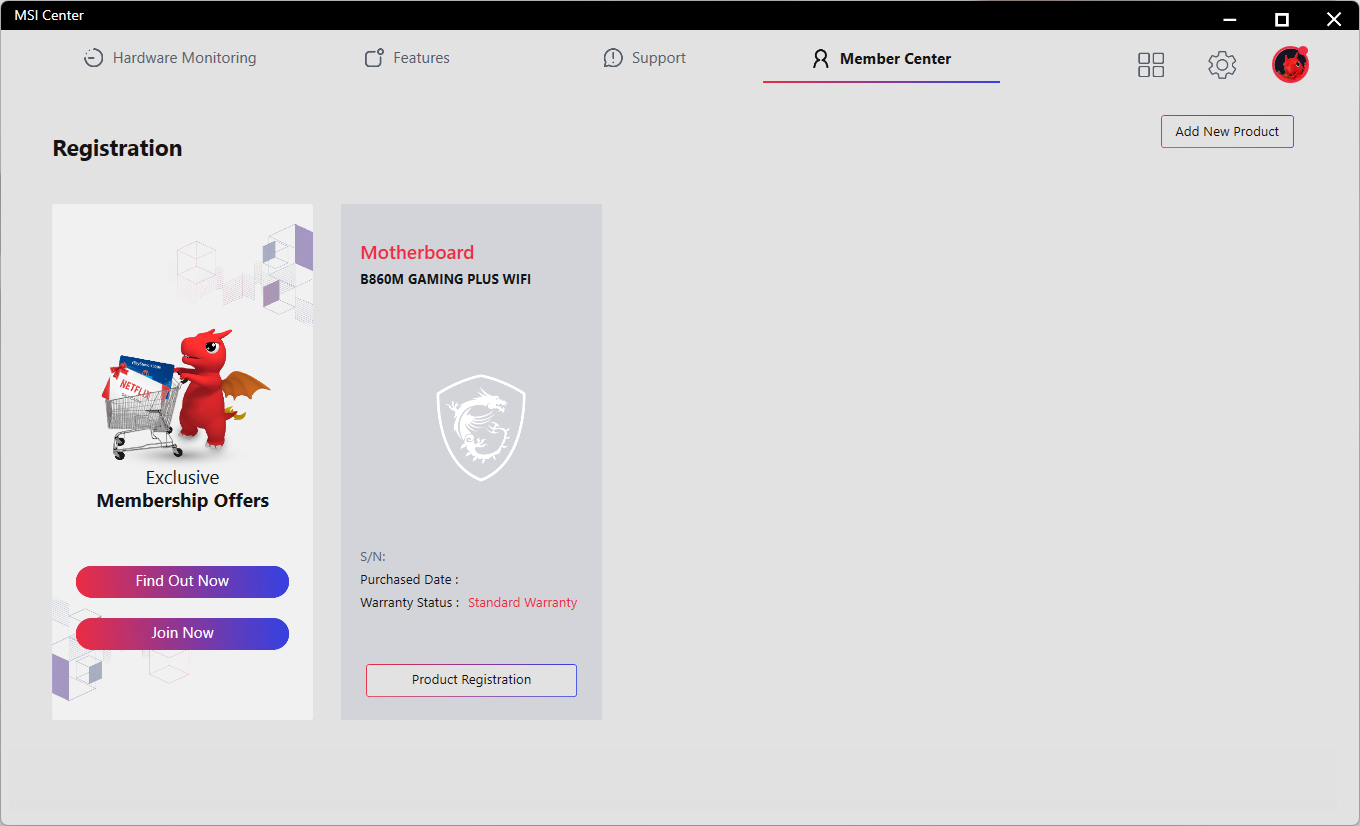Open settings via the gear icon
The height and width of the screenshot is (826, 1360).
coord(1222,65)
